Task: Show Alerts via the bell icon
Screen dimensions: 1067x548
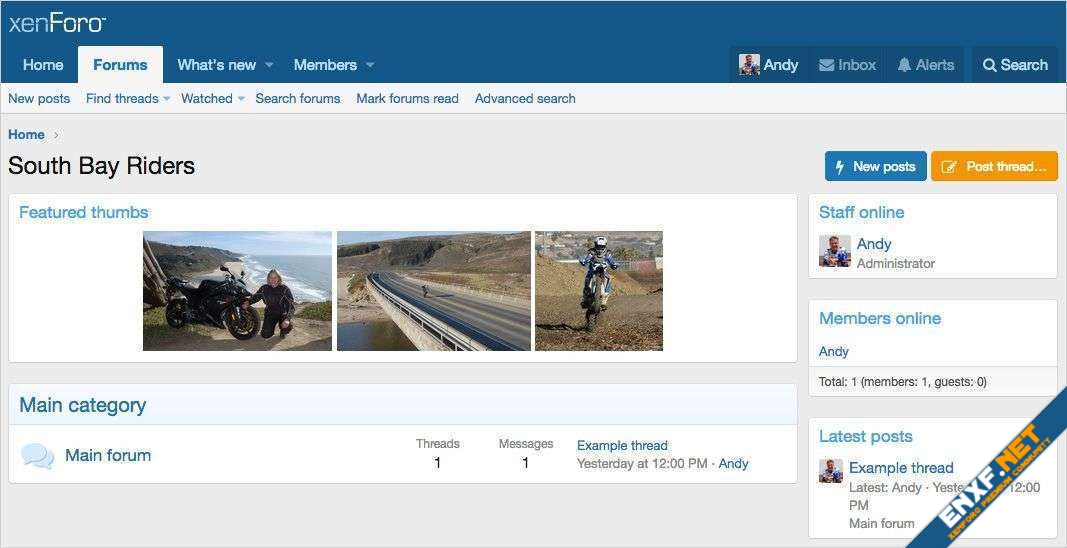Action: (x=904, y=65)
